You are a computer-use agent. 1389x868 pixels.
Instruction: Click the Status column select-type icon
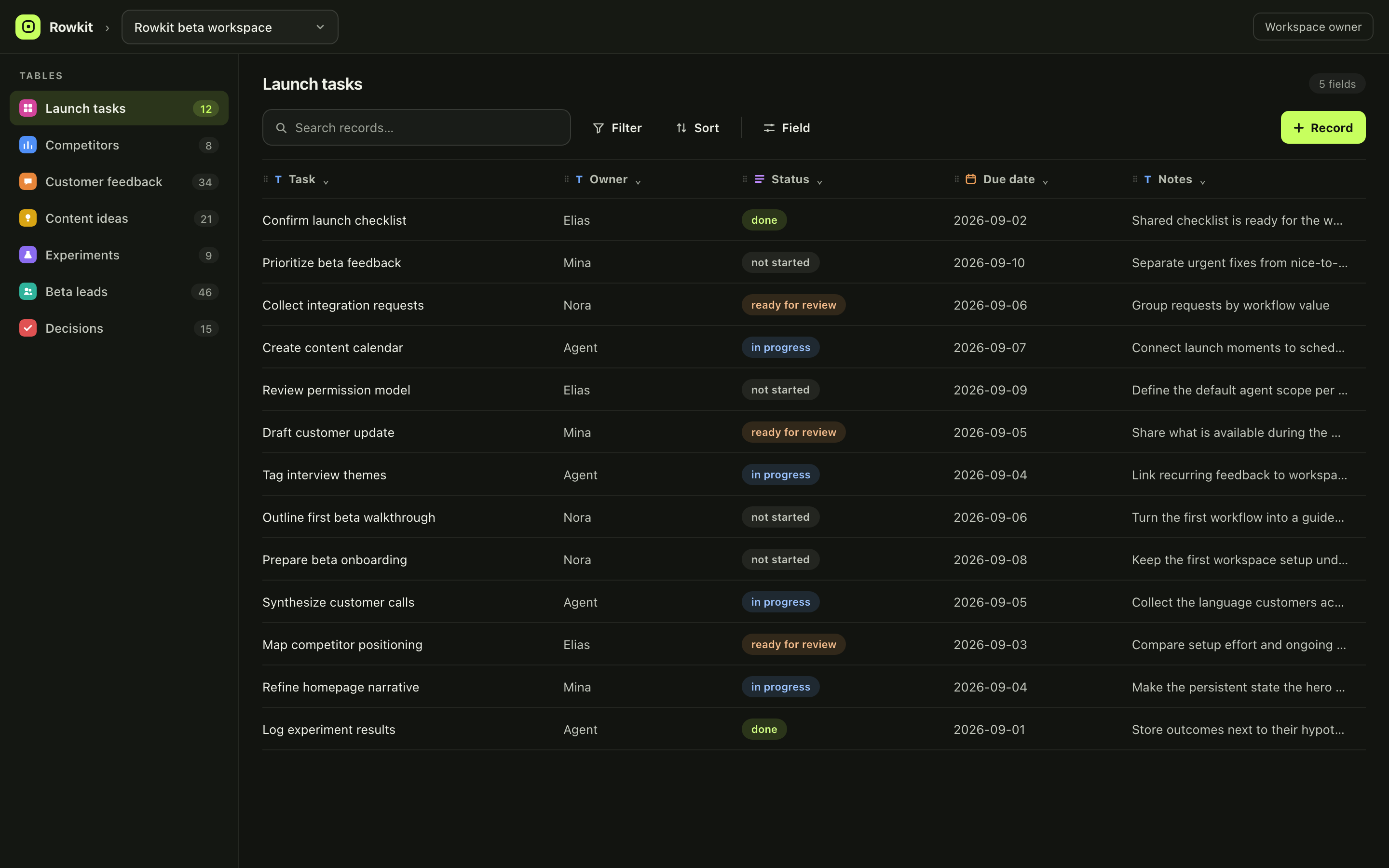pyautogui.click(x=759, y=179)
